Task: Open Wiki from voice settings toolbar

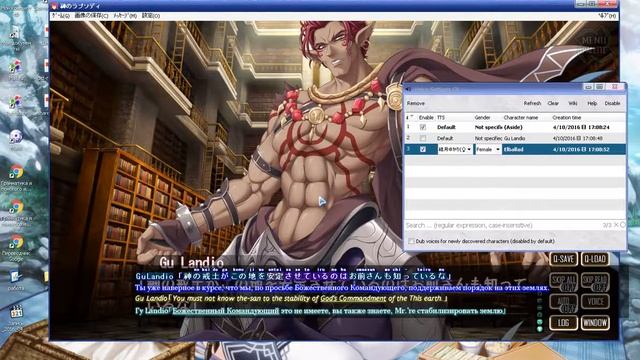Action: click(x=573, y=104)
